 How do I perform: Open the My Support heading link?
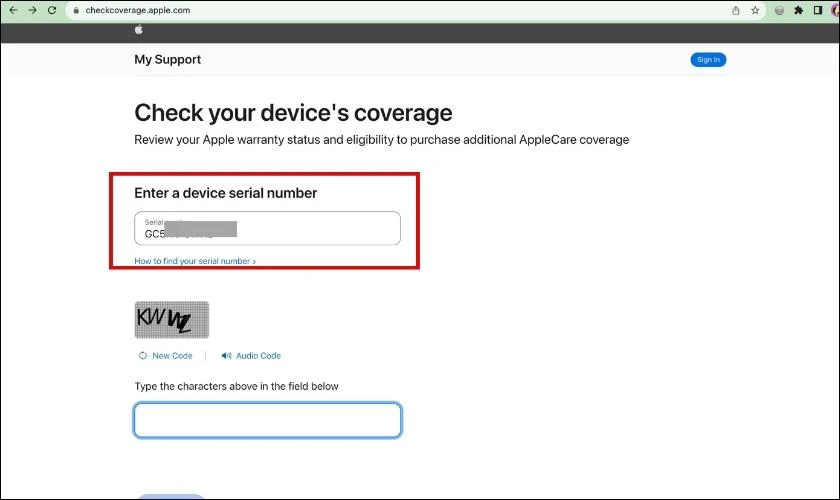click(x=167, y=59)
